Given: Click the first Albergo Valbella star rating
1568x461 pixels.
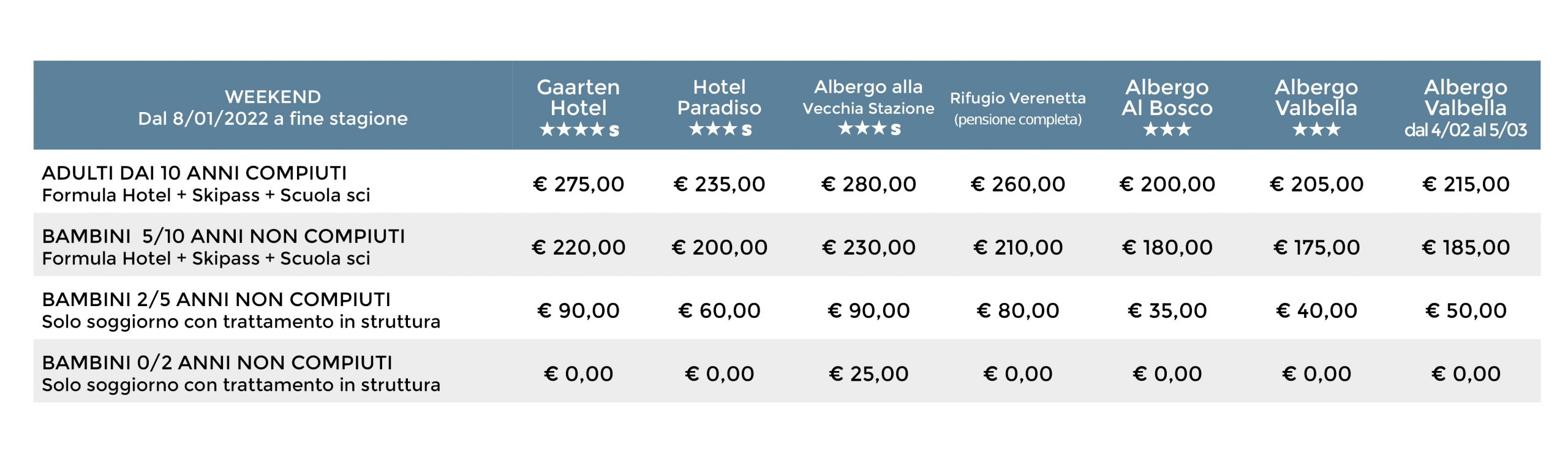Looking at the screenshot, I should 1316,129.
